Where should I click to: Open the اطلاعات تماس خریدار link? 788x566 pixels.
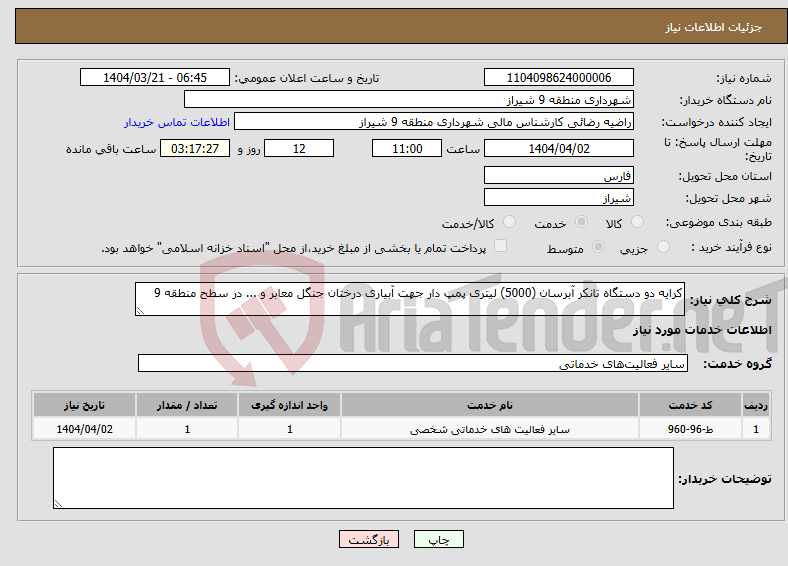coord(177,122)
